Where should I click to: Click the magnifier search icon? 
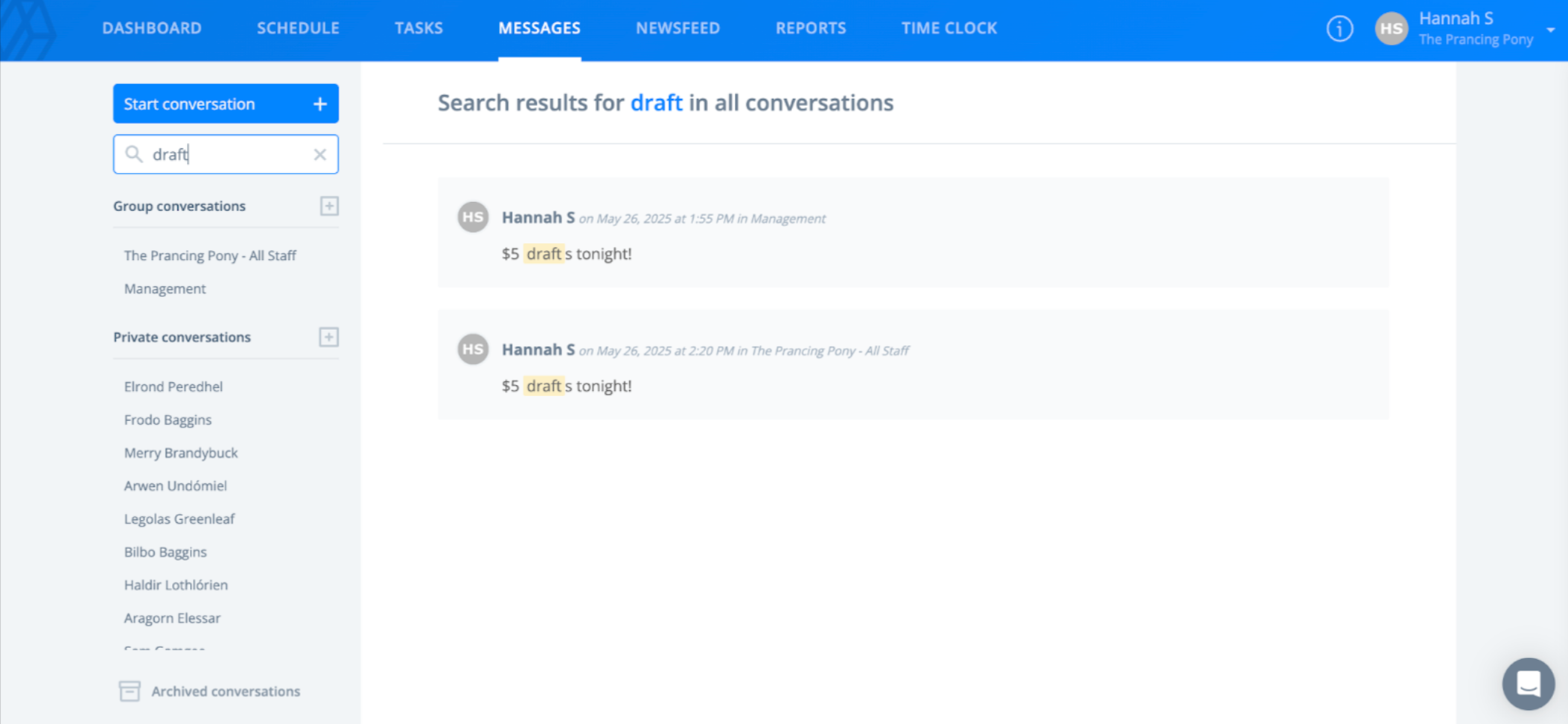click(133, 154)
